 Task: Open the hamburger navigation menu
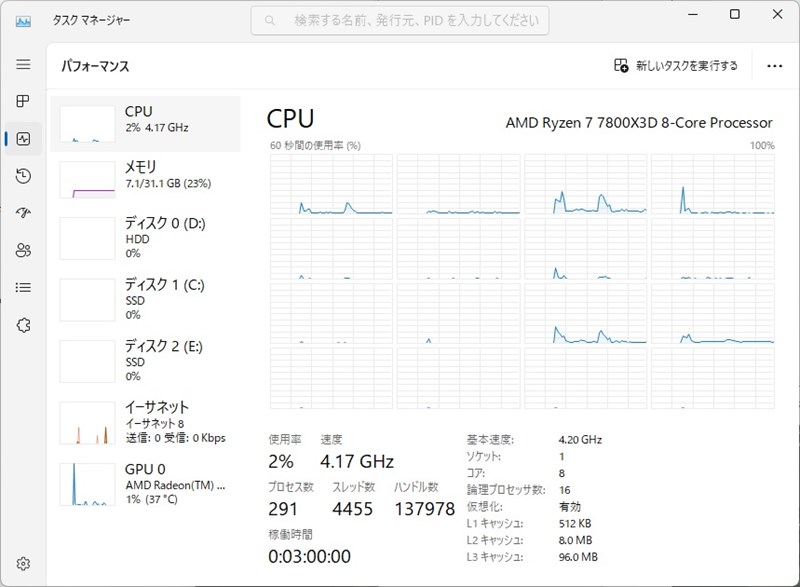[x=23, y=64]
